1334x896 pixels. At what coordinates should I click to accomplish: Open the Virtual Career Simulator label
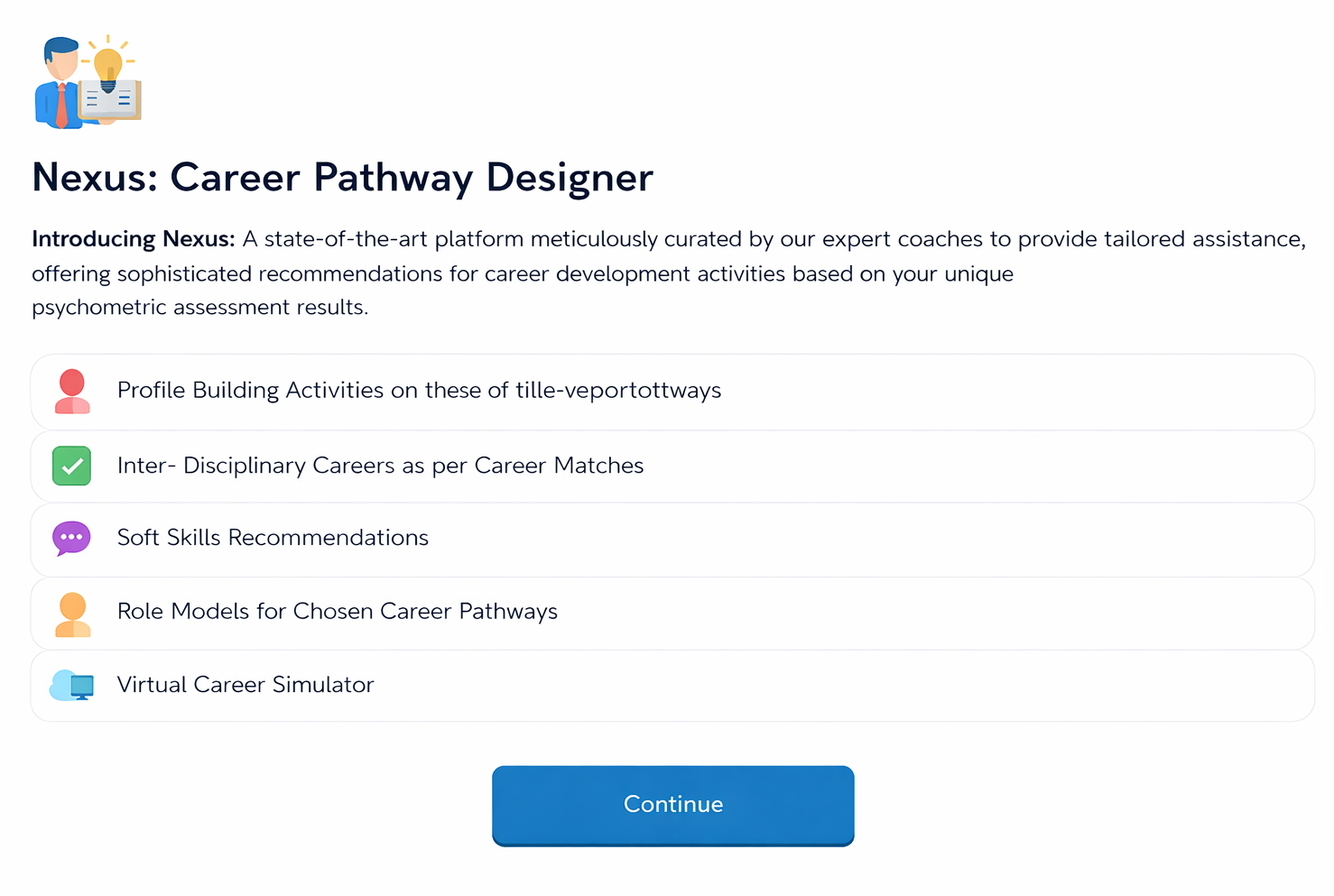(x=245, y=685)
